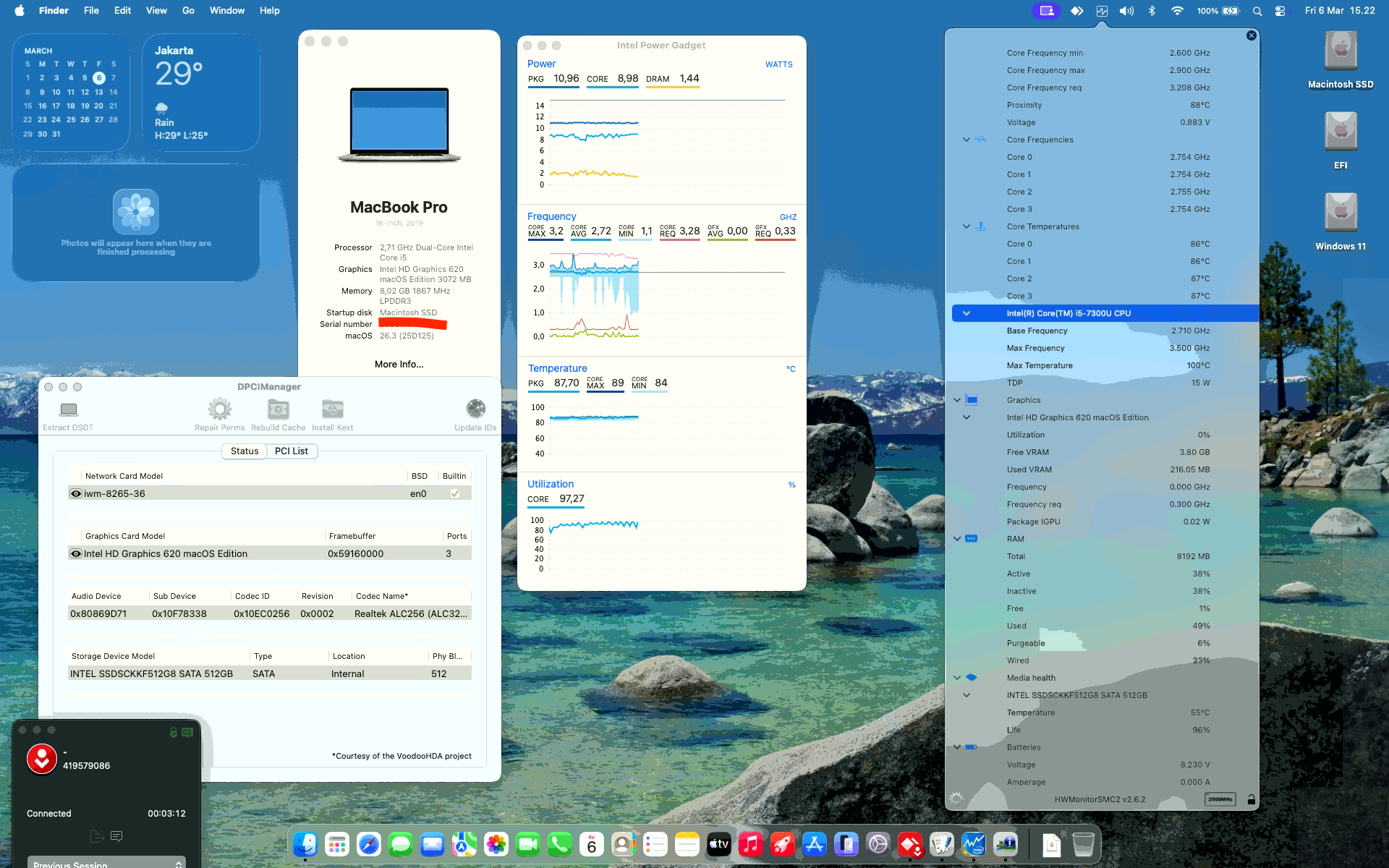Open the Windows 11 volume on desktop

coord(1340,221)
